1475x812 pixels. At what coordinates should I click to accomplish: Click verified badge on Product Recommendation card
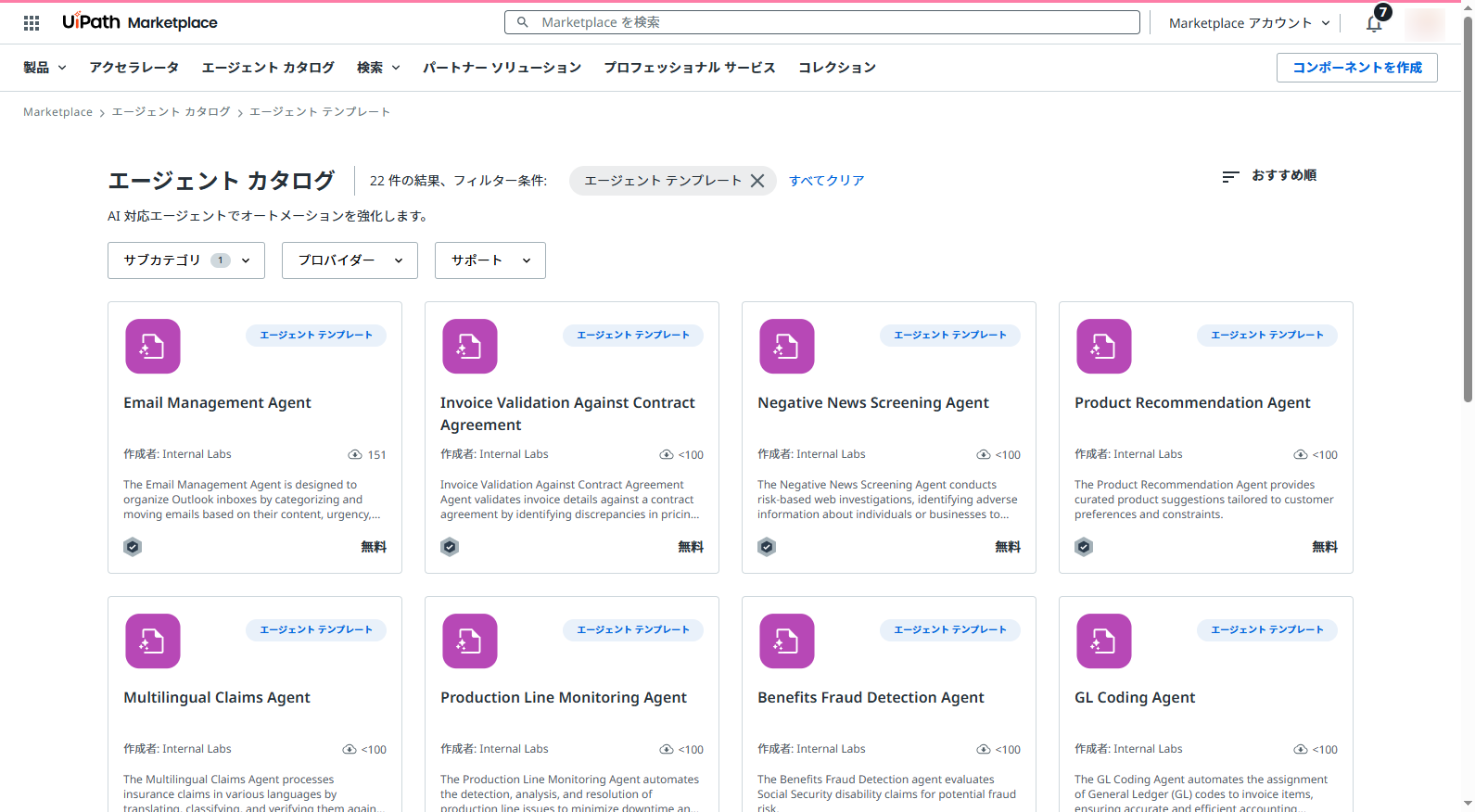1084,547
